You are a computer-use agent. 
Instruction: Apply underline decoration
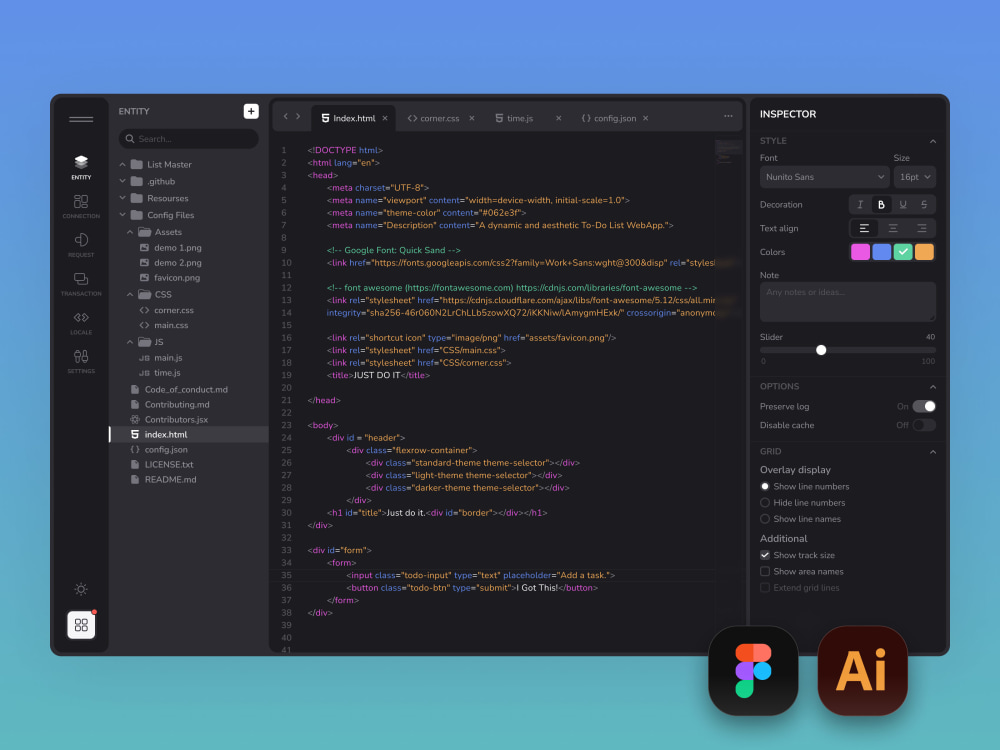[903, 205]
